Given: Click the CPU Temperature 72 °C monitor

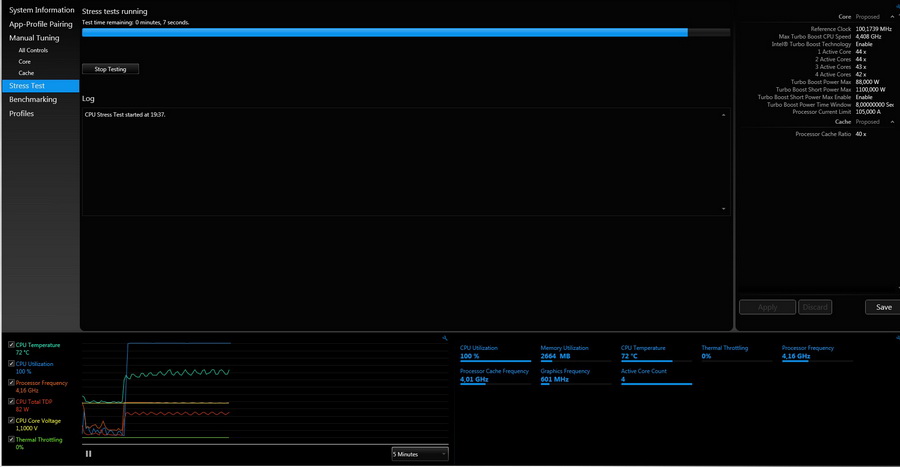Looking at the screenshot, I should (656, 353).
